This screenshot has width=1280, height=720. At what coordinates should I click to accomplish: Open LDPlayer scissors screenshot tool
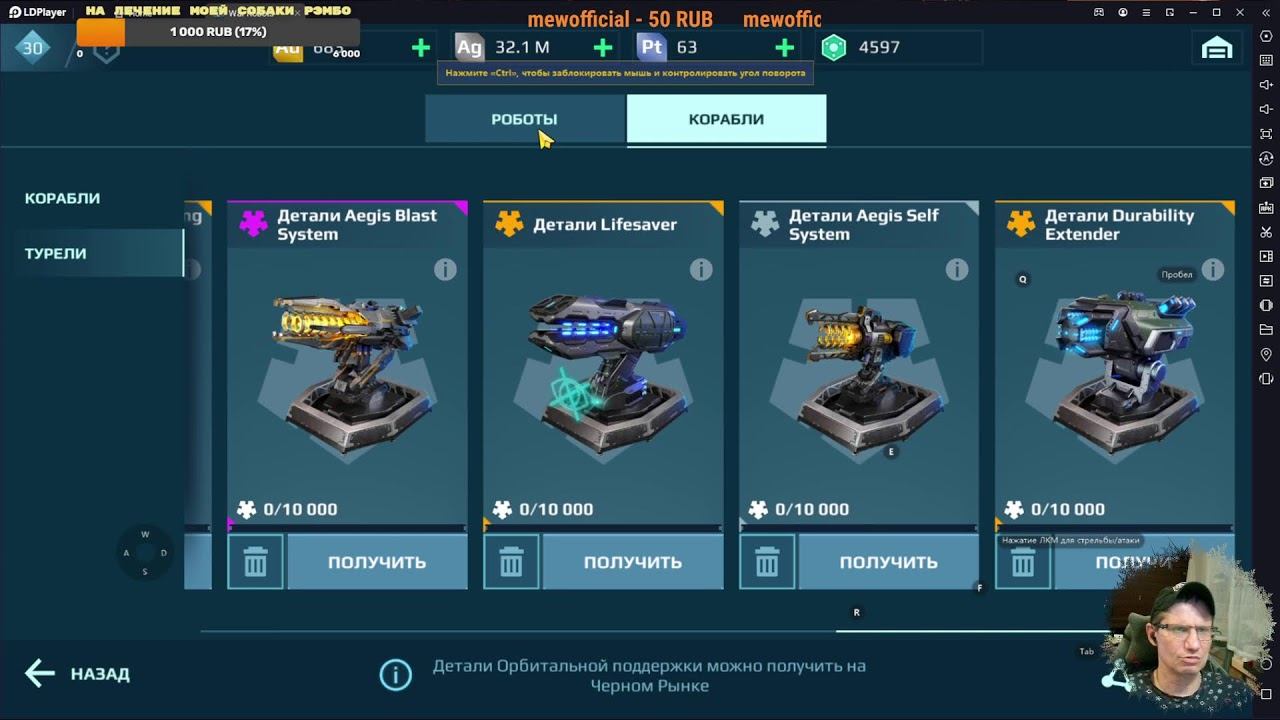click(1266, 232)
